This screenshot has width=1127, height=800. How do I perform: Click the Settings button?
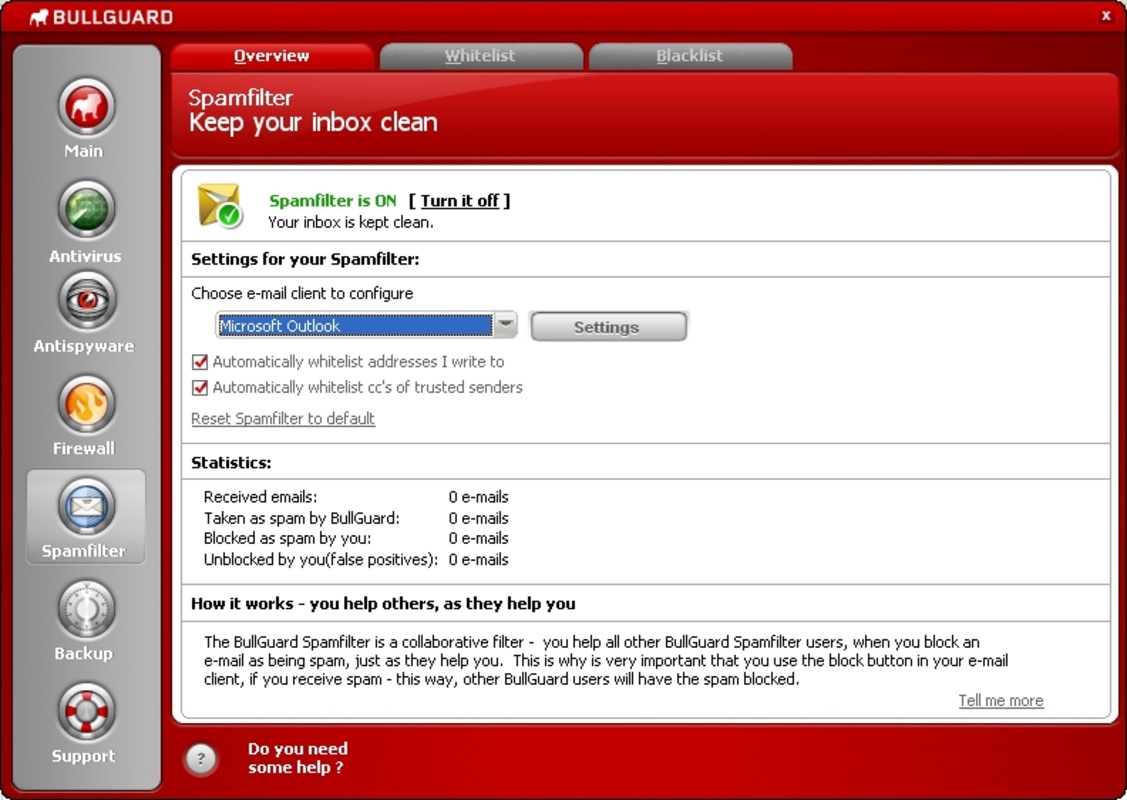click(608, 327)
